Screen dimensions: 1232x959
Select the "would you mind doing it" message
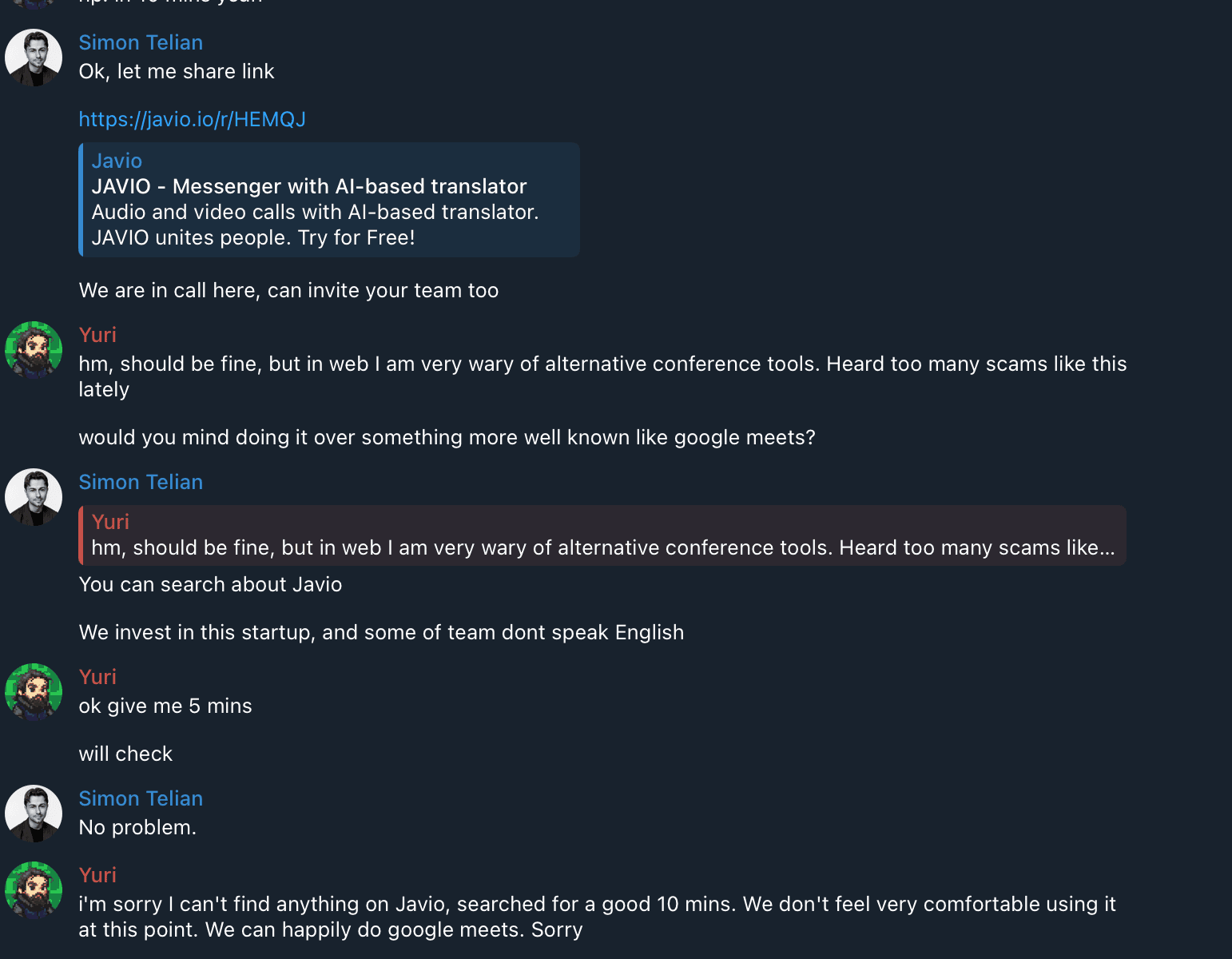pos(447,437)
